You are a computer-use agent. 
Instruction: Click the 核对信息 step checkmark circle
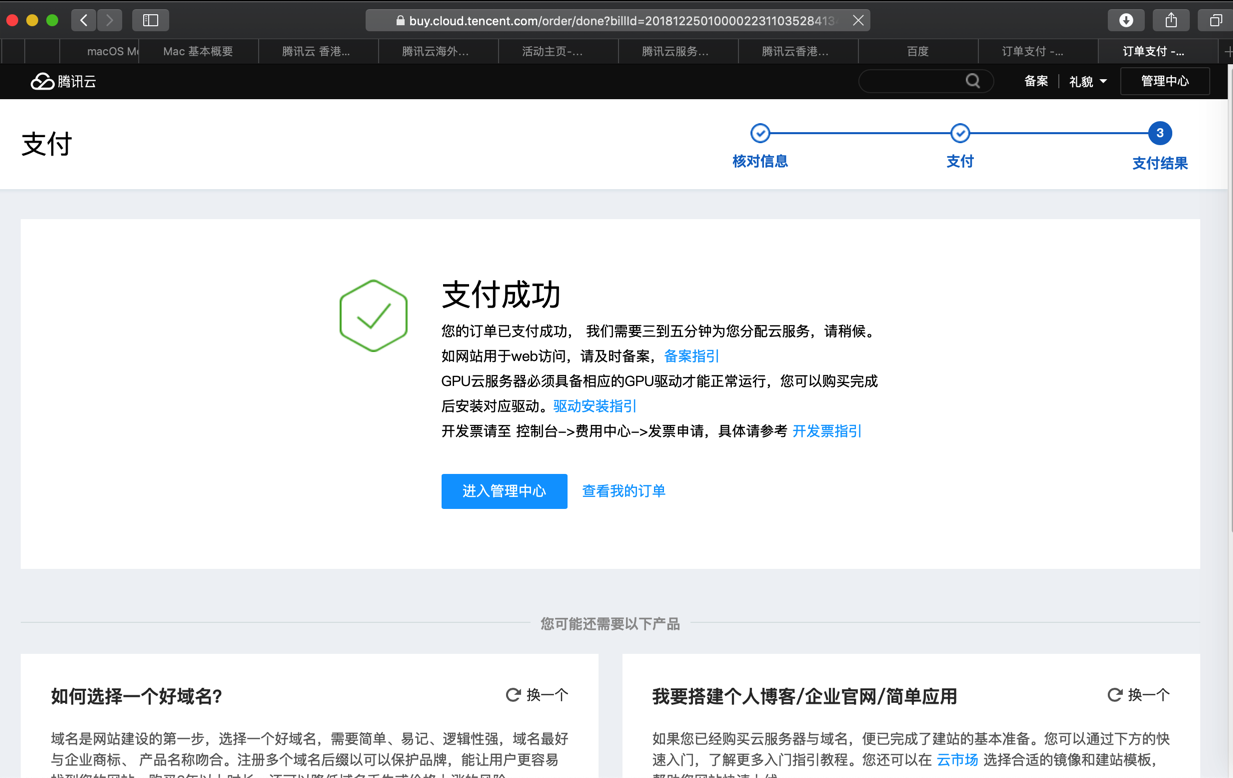pos(760,133)
